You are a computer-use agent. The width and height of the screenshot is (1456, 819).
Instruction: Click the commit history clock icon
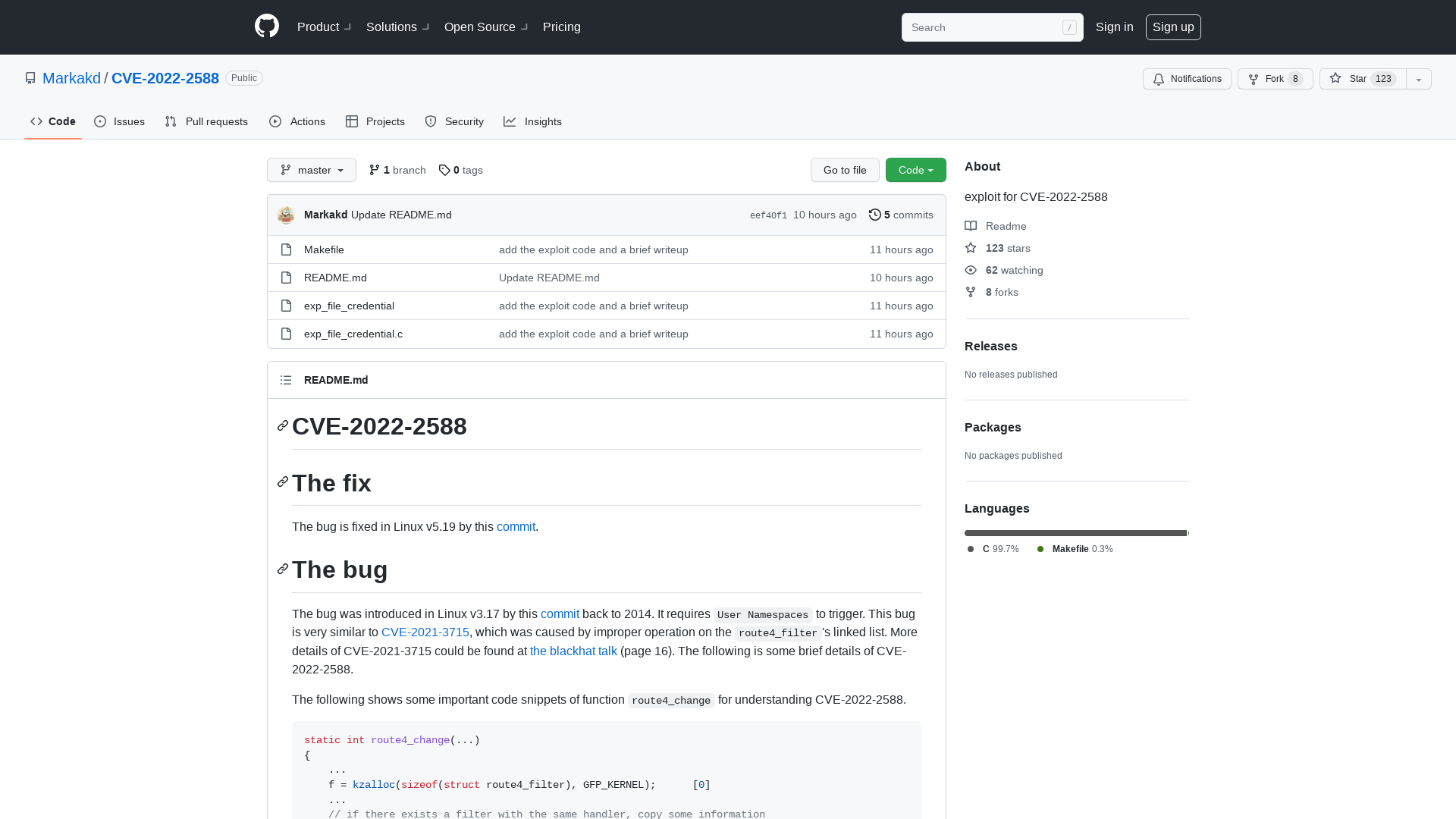[876, 215]
